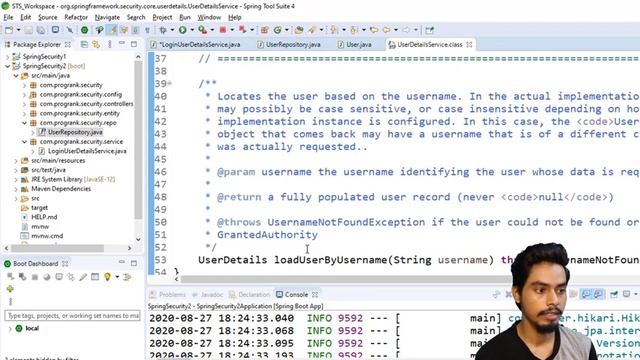The height and width of the screenshot is (360, 640).
Task: Open the Boot Dashboard lightbulb dropdown arrow
Action: [x=117, y=277]
